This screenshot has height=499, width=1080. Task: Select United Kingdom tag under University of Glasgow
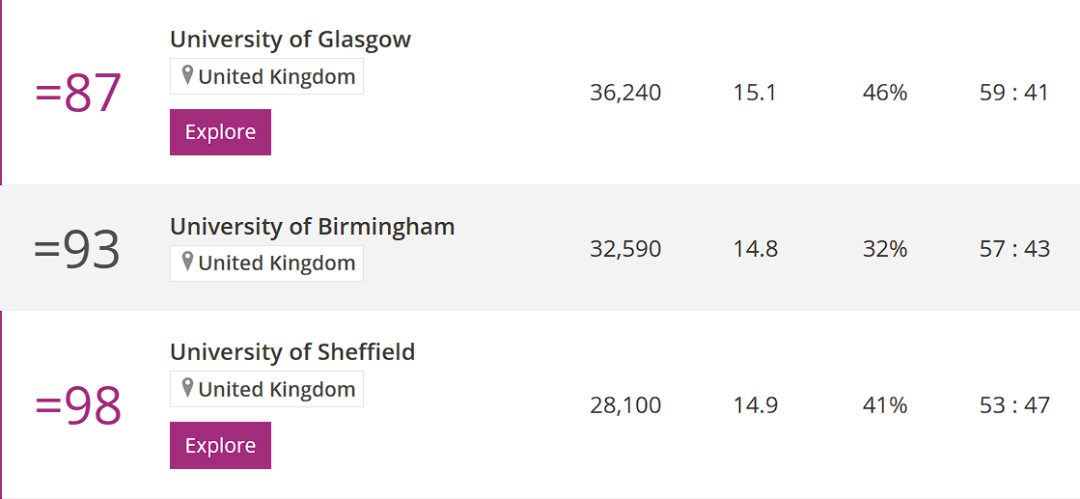(x=267, y=77)
